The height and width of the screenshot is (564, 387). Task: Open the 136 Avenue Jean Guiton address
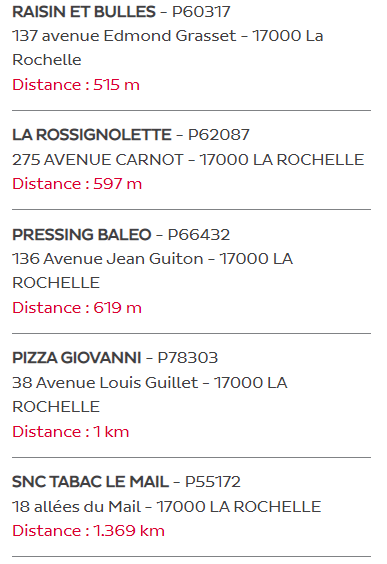(152, 270)
